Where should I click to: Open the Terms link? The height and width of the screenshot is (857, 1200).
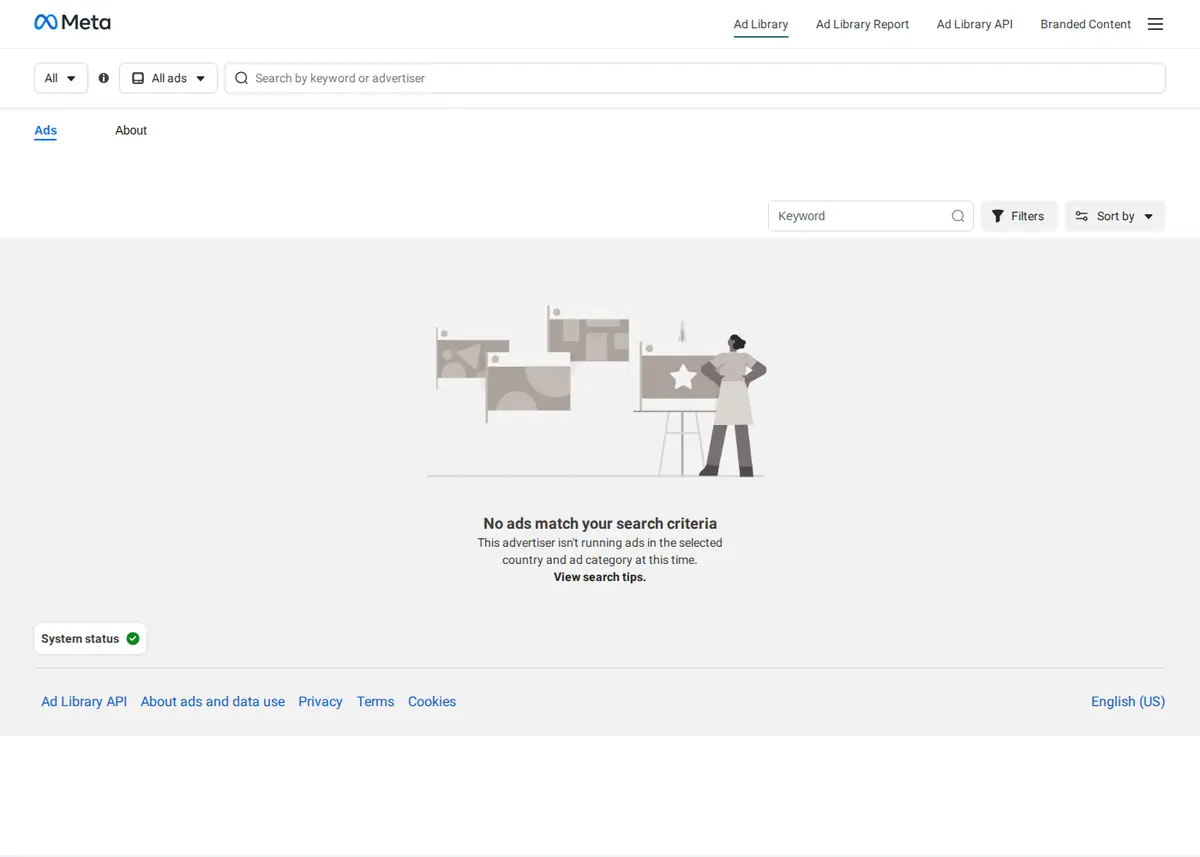[376, 702]
